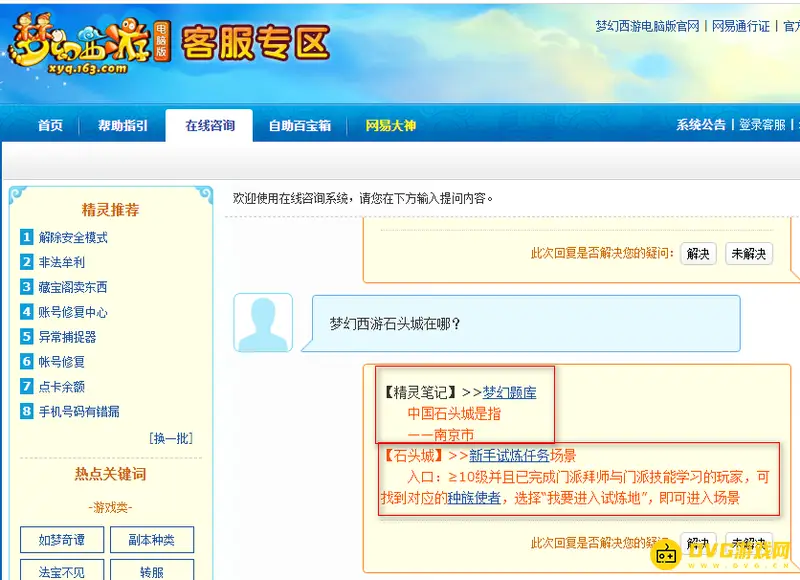Screen dimensions: 800x580
Task: Open the 网易大神 tab
Action: [390, 125]
